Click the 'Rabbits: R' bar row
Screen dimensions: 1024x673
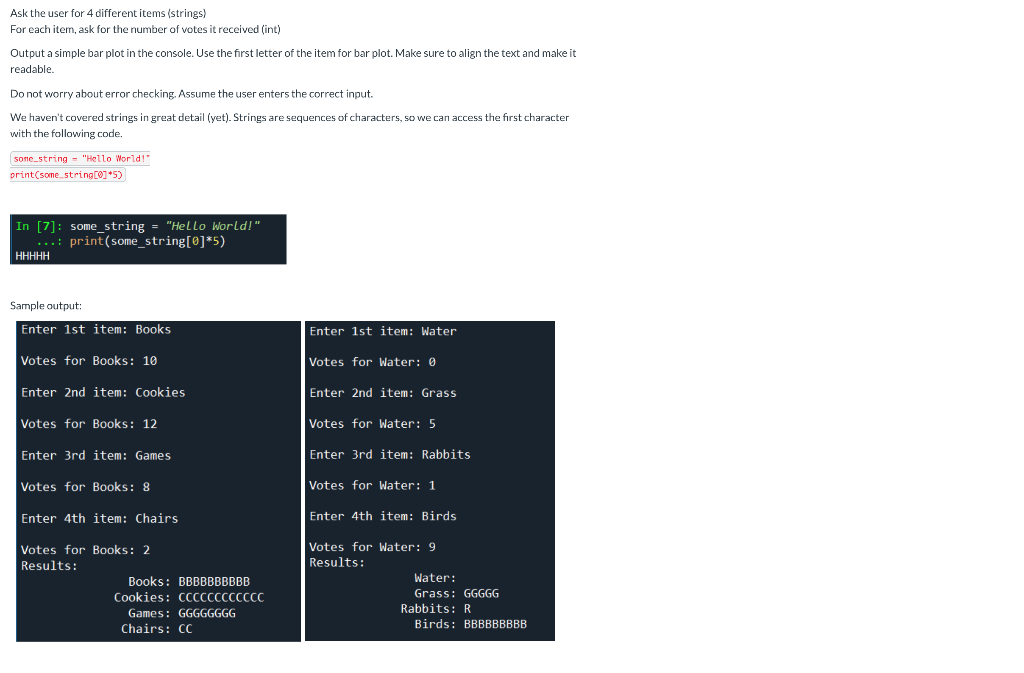(x=436, y=608)
